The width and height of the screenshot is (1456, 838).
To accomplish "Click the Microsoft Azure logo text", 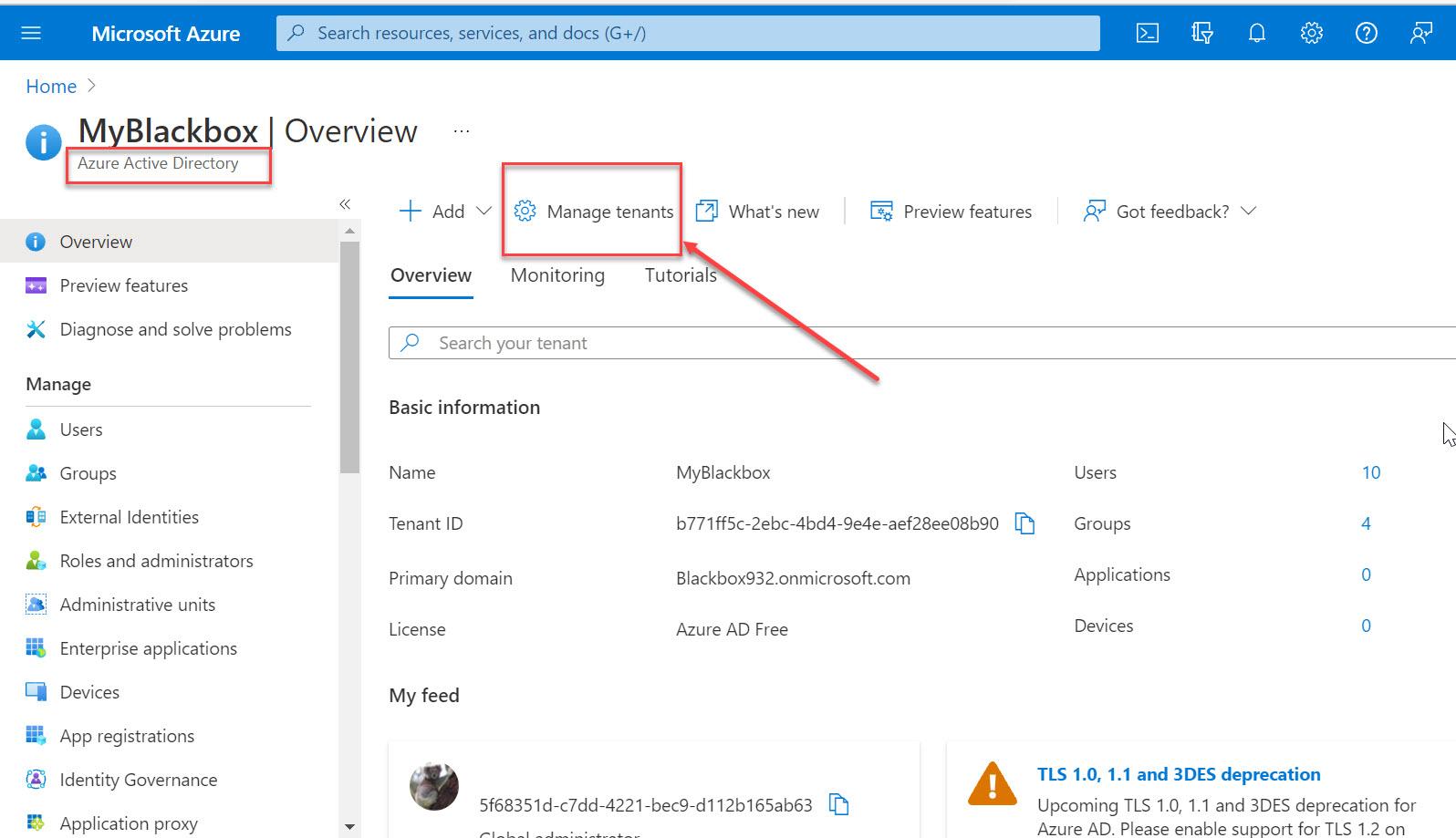I will coord(166,34).
